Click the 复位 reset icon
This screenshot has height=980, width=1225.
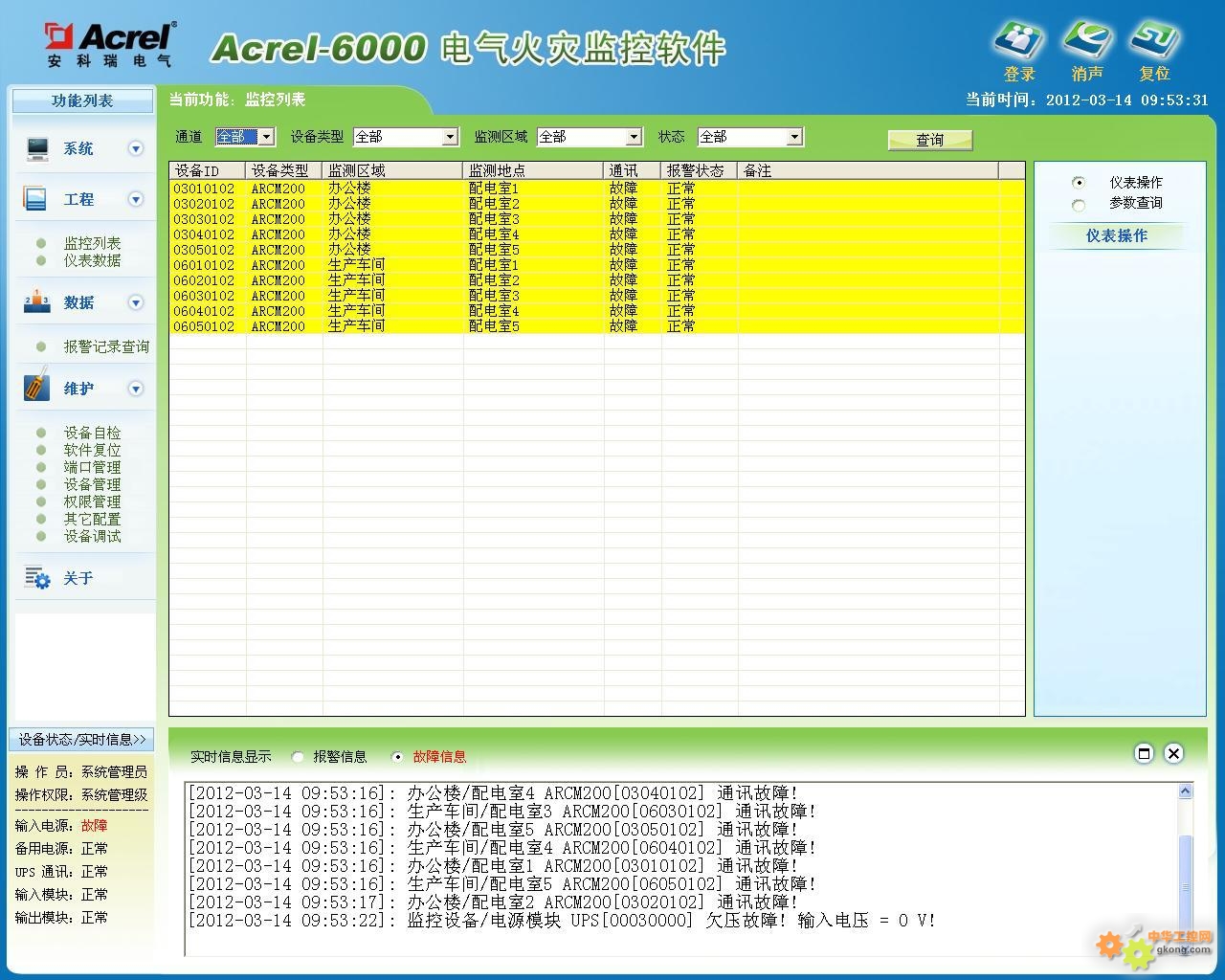coord(1154,41)
